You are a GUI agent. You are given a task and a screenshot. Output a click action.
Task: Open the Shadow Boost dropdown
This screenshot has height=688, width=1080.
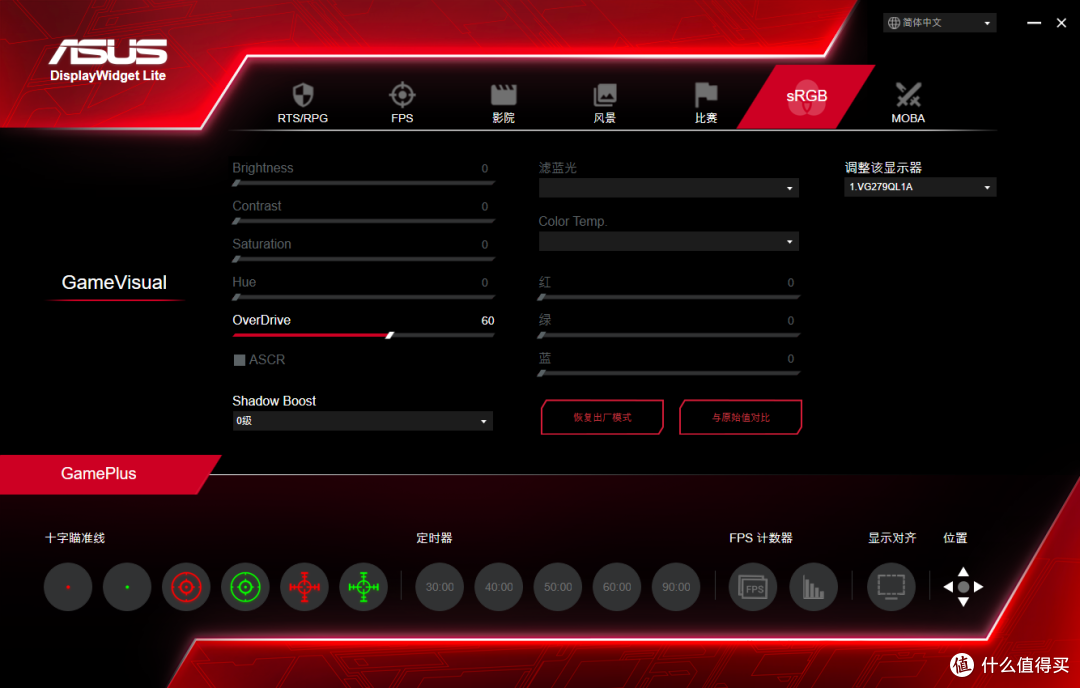[x=362, y=421]
